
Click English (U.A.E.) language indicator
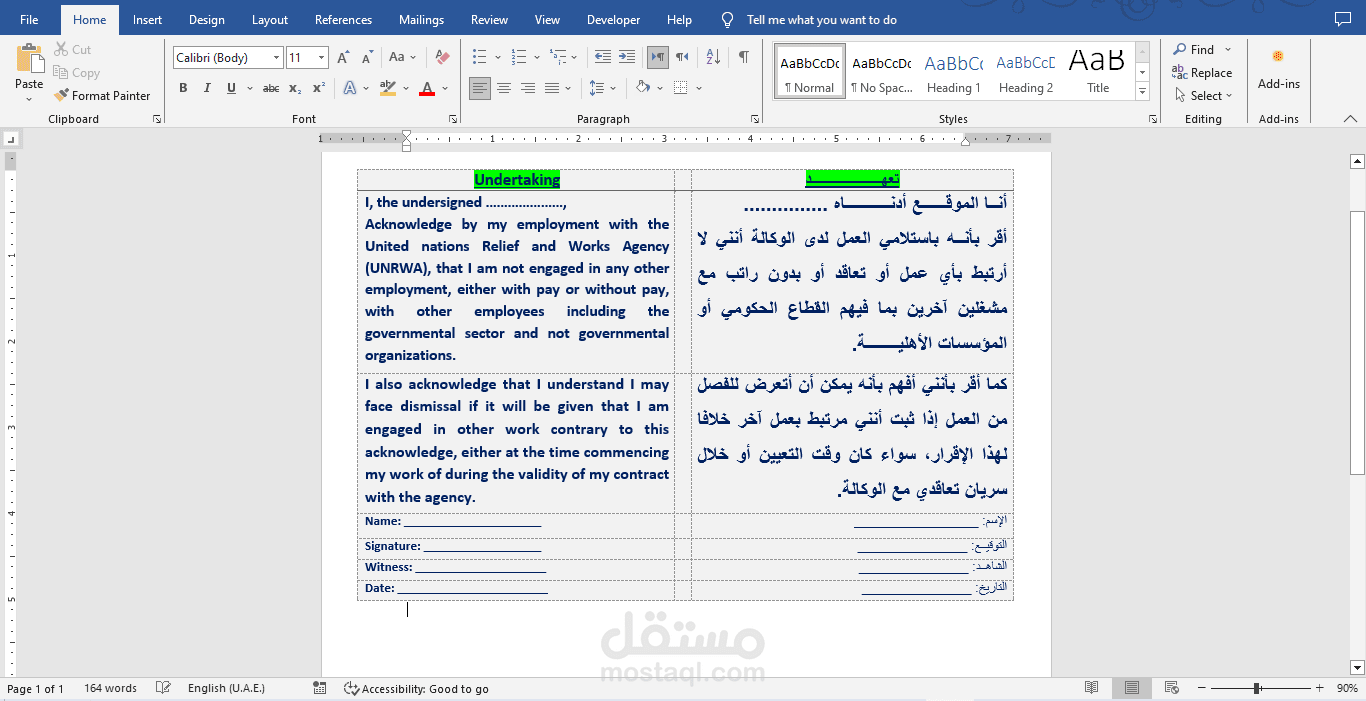click(226, 689)
